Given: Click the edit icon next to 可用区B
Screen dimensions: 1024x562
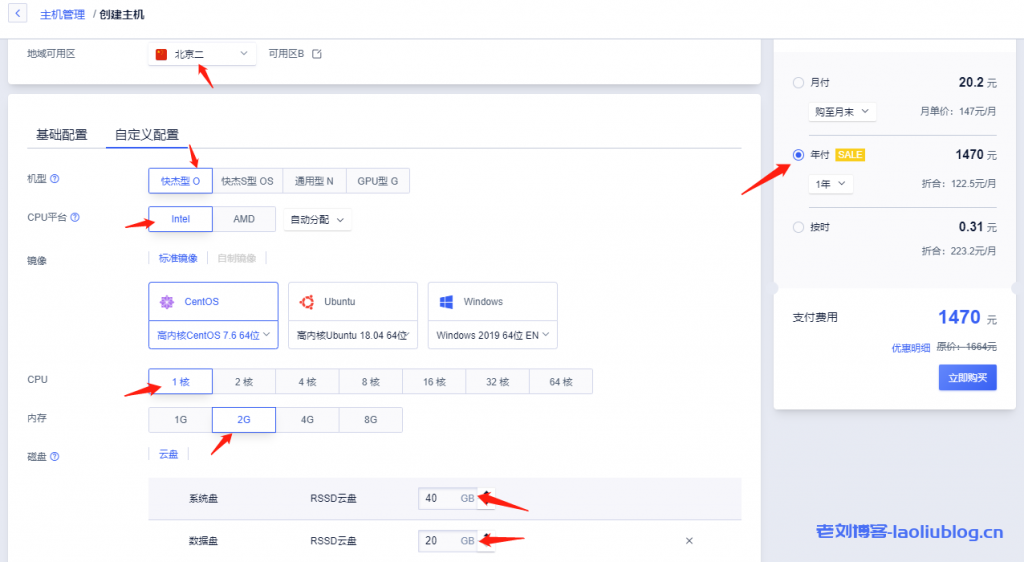Looking at the screenshot, I should coord(317,54).
